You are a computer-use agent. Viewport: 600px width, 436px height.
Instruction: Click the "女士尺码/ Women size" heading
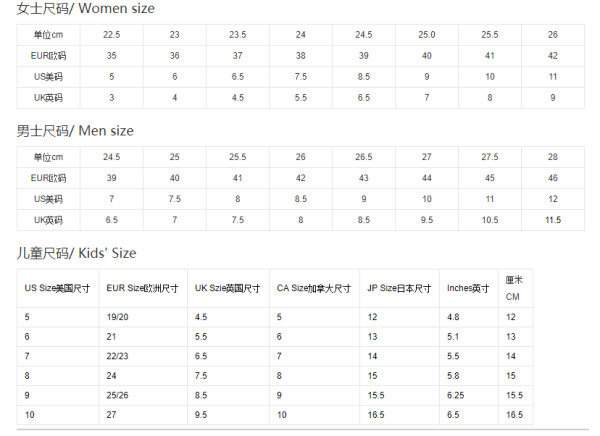click(86, 8)
